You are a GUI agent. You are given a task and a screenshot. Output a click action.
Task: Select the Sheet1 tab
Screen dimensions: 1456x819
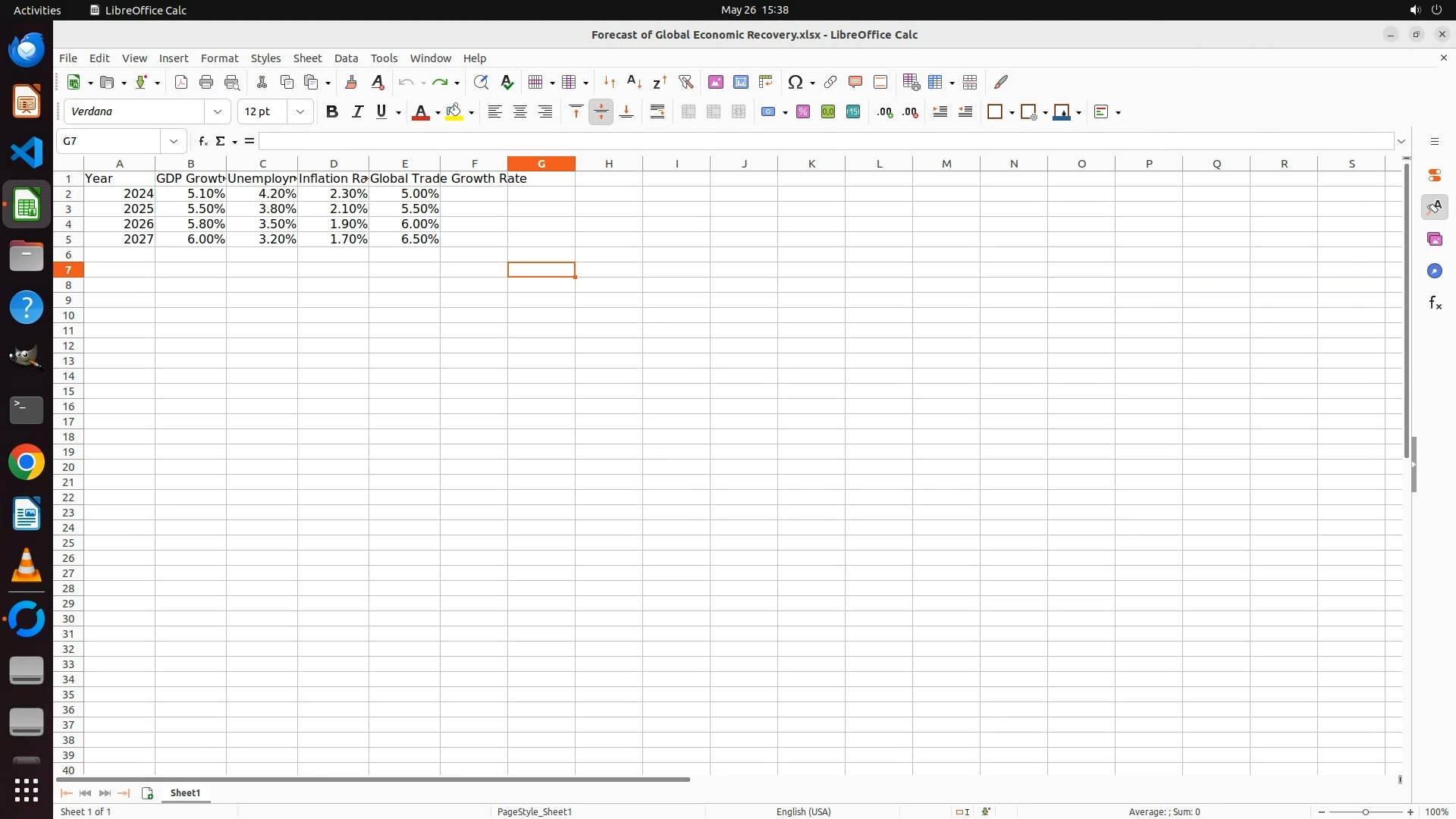click(x=185, y=793)
